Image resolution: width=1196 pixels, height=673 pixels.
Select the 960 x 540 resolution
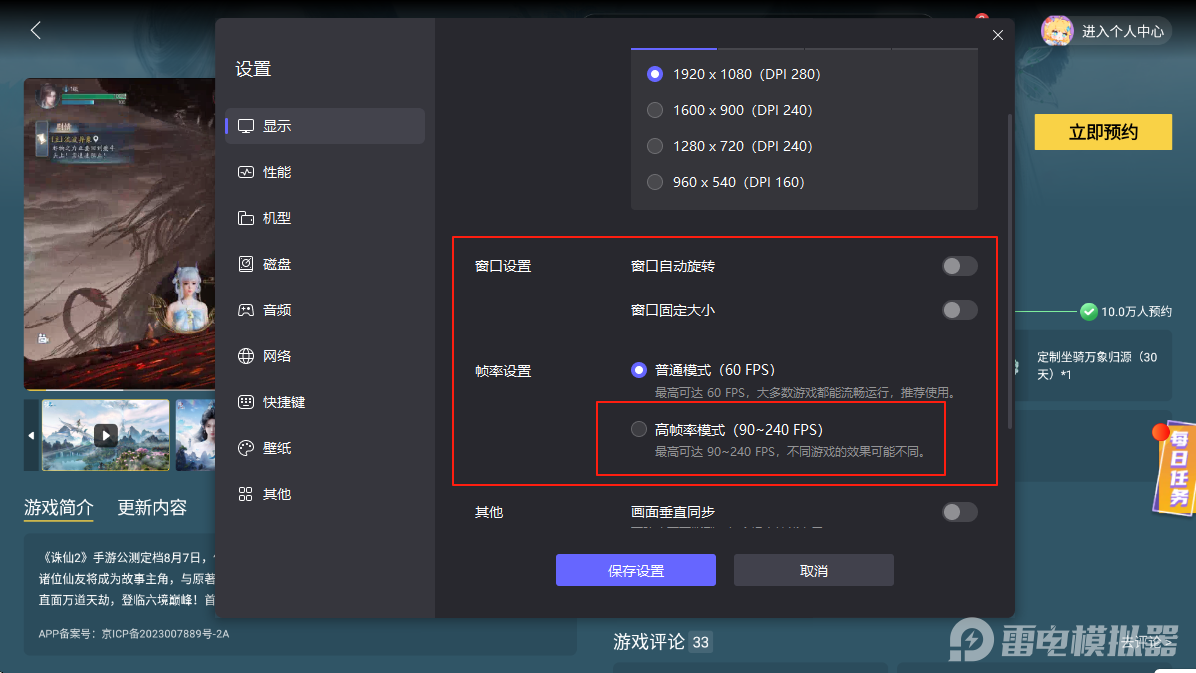[654, 182]
